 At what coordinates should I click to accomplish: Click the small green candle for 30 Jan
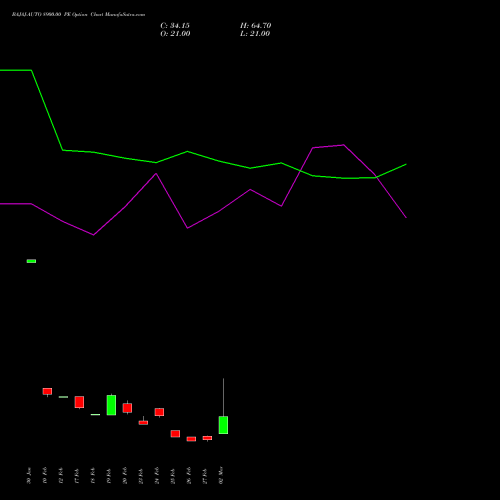pyautogui.click(x=31, y=261)
